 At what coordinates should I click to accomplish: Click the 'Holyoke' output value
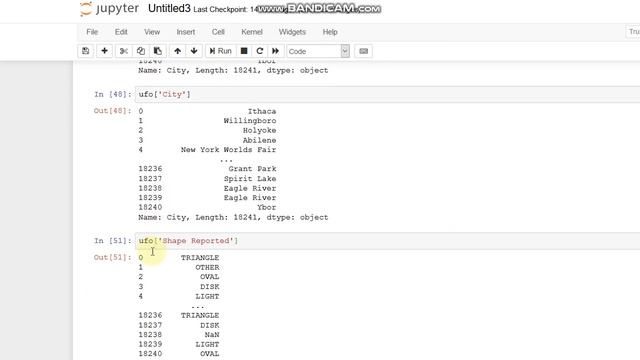(260, 131)
